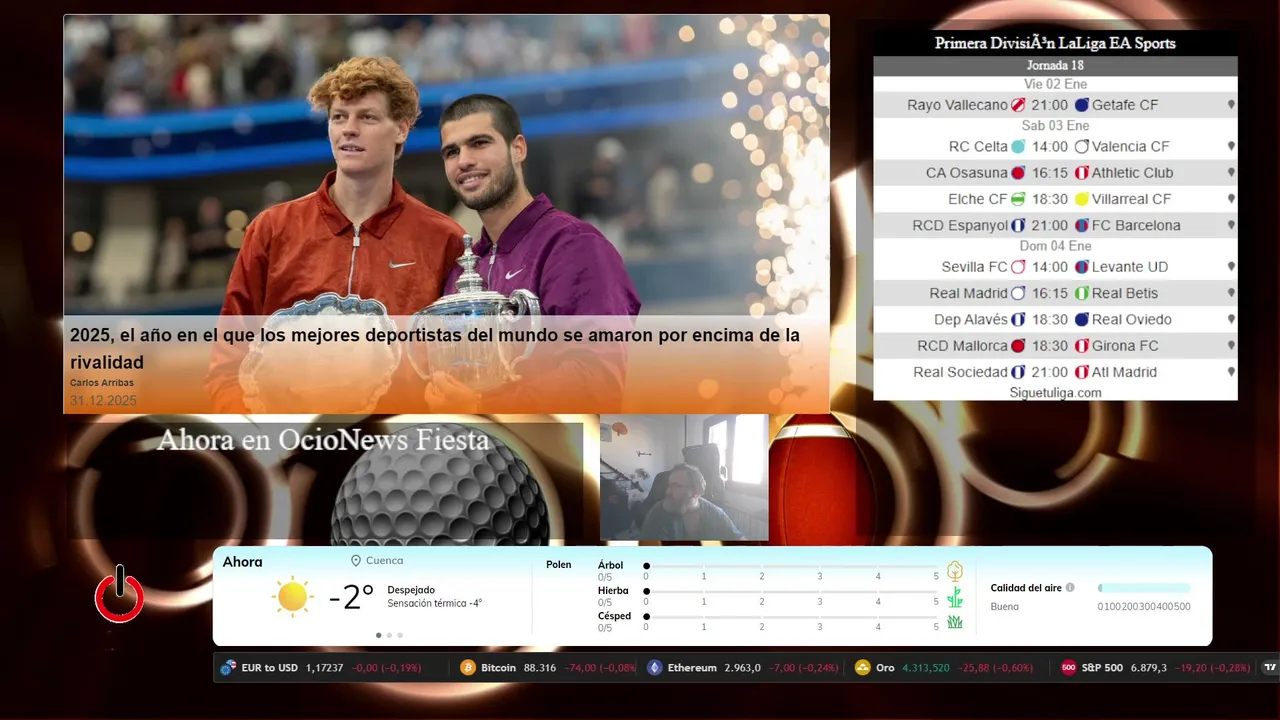Click the webcam video thumbnail
The image size is (1280, 720).
(684, 478)
